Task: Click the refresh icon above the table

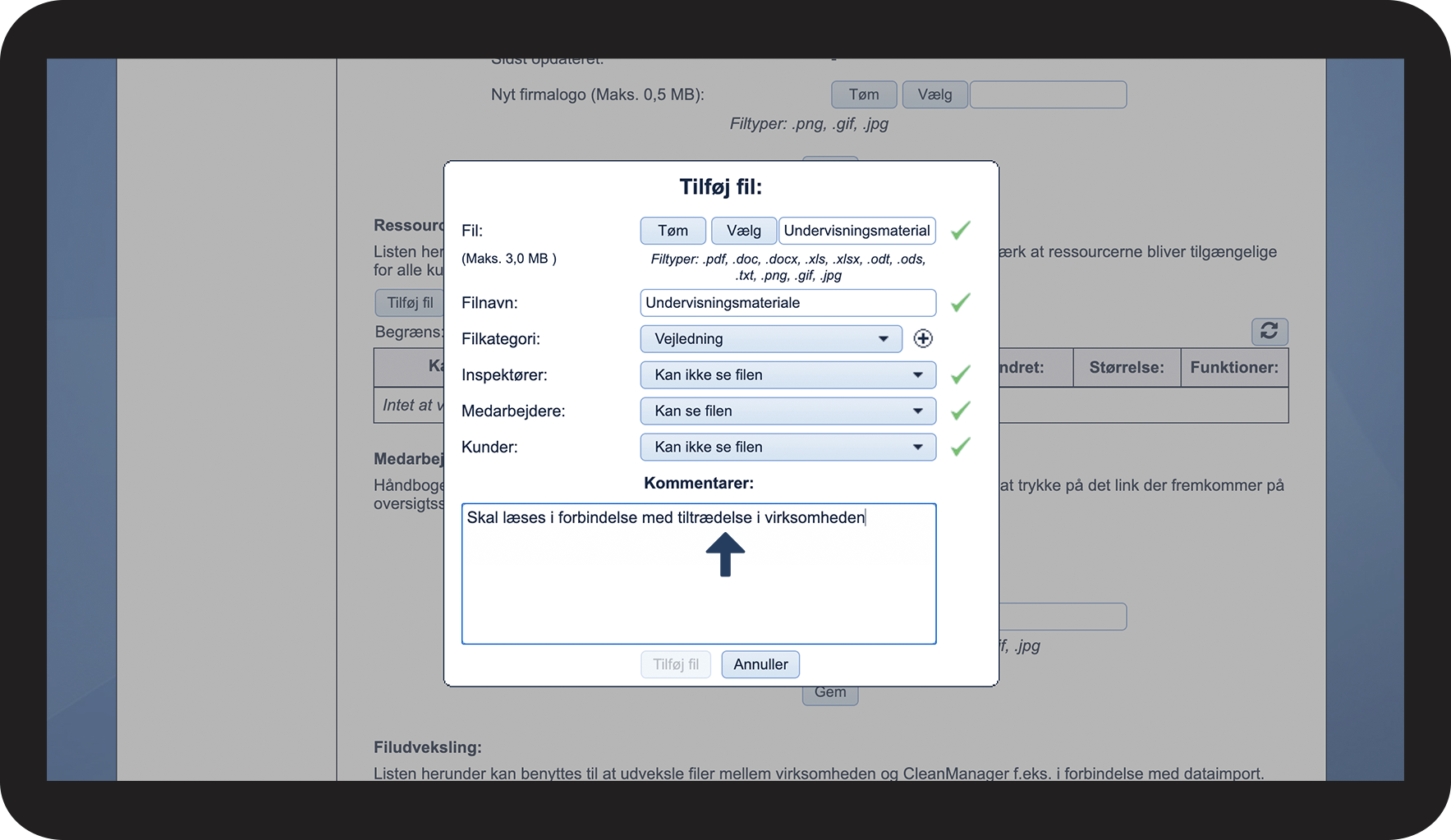Action: click(x=1269, y=331)
